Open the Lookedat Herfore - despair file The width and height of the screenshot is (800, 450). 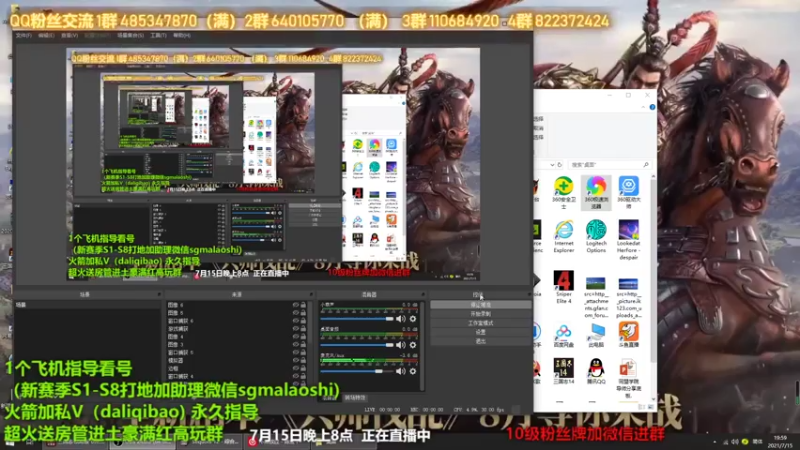click(629, 240)
